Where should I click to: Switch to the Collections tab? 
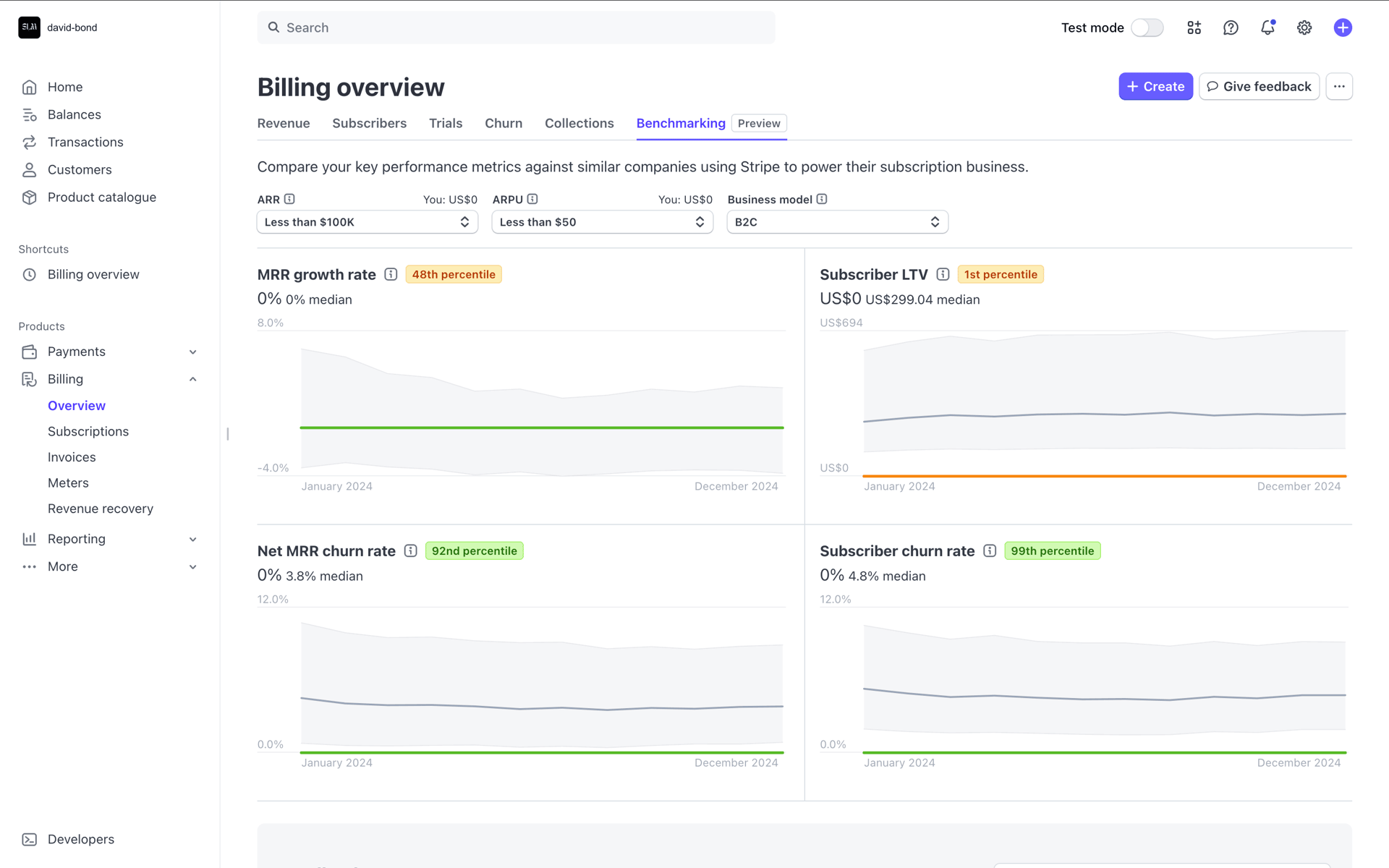coord(579,124)
